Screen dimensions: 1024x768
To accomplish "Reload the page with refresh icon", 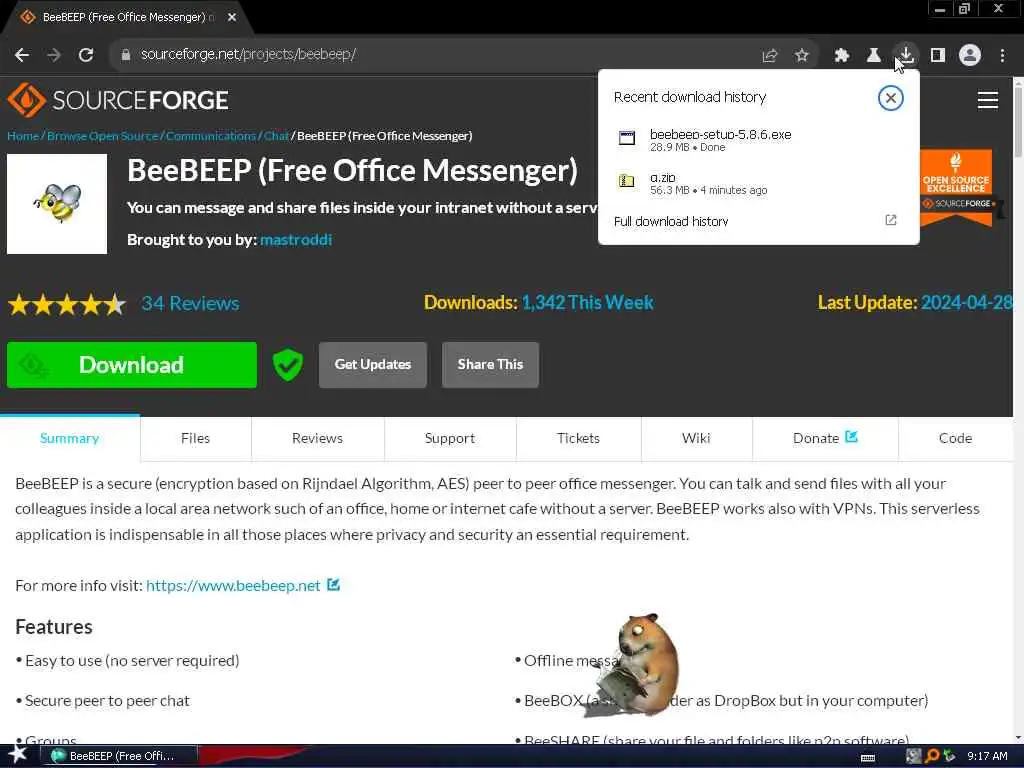I will point(86,55).
